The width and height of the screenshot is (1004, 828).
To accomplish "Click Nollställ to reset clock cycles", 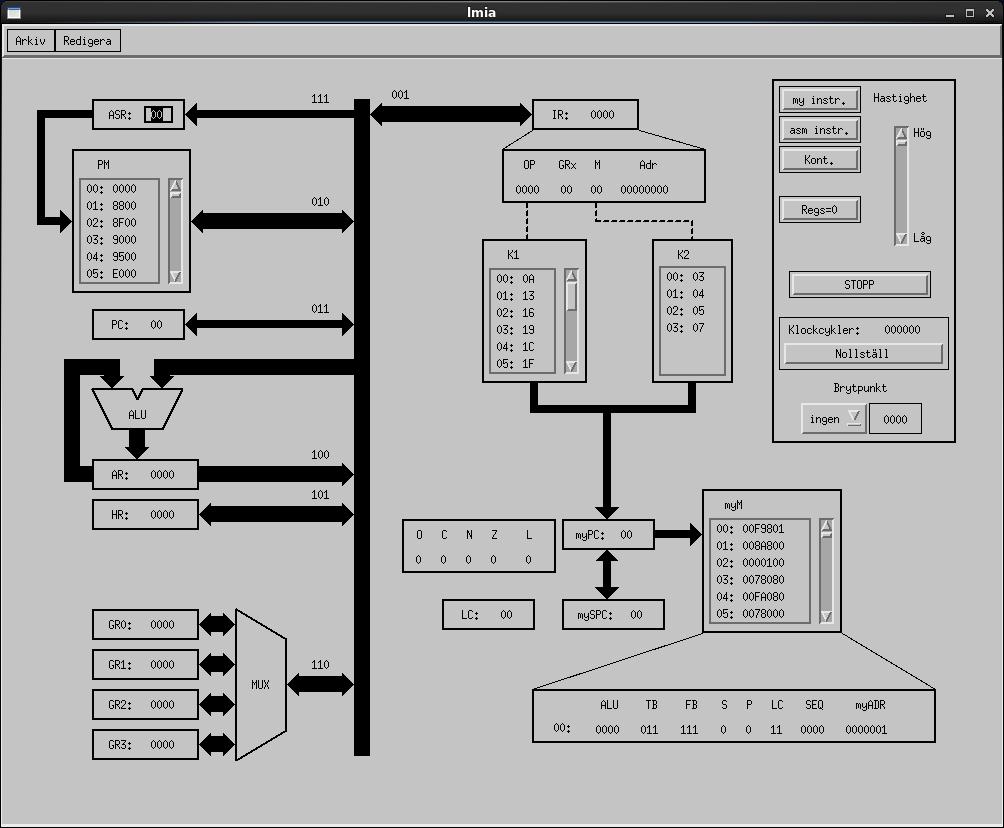I will (x=863, y=353).
